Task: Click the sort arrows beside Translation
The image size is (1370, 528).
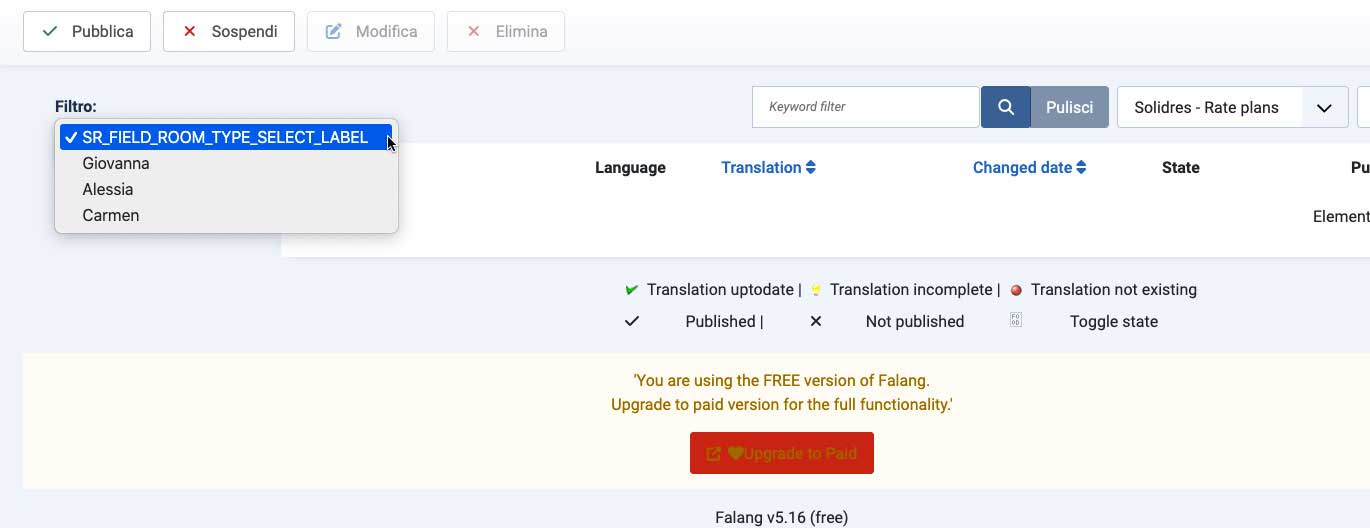Action: (811, 168)
